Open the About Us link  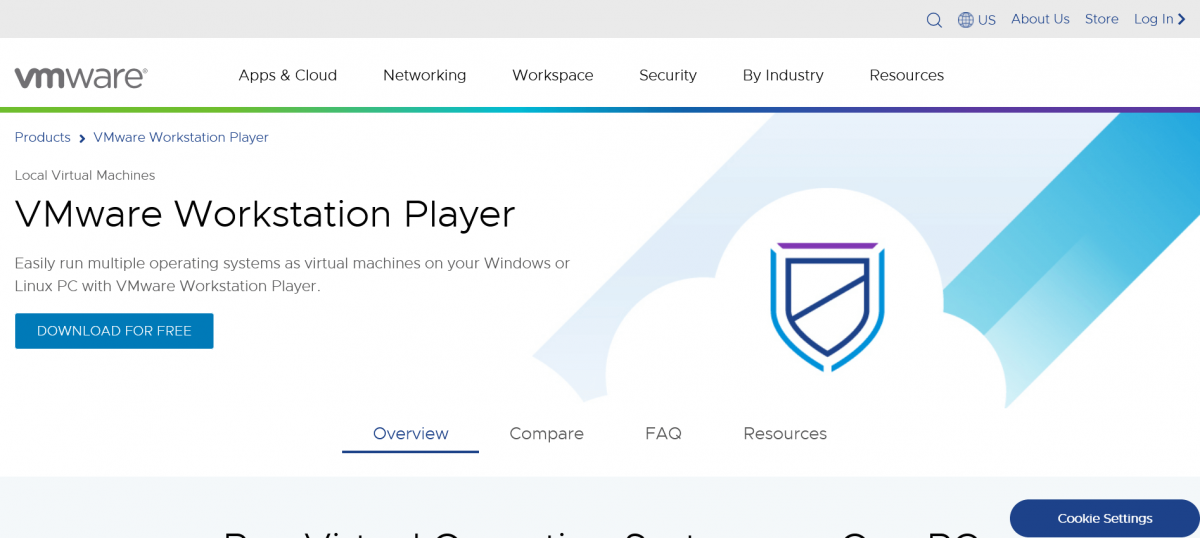point(1040,19)
